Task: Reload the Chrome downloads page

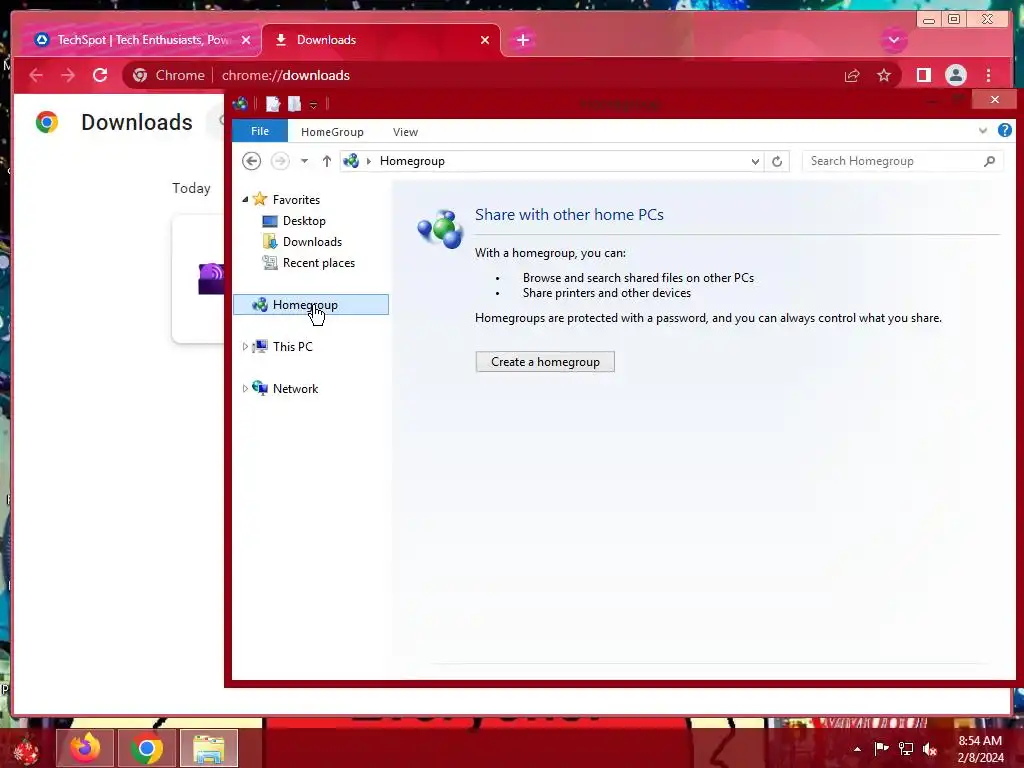Action: pyautogui.click(x=100, y=76)
